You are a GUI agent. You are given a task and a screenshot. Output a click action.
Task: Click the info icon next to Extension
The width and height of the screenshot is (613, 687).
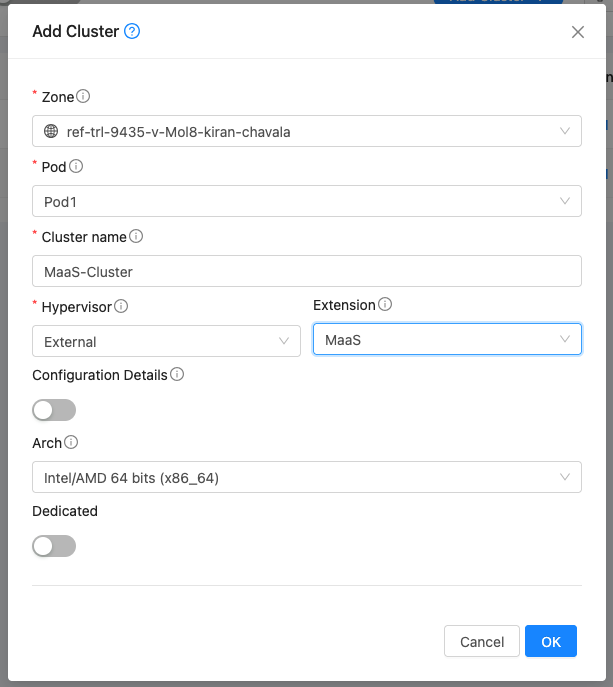pyautogui.click(x=385, y=305)
